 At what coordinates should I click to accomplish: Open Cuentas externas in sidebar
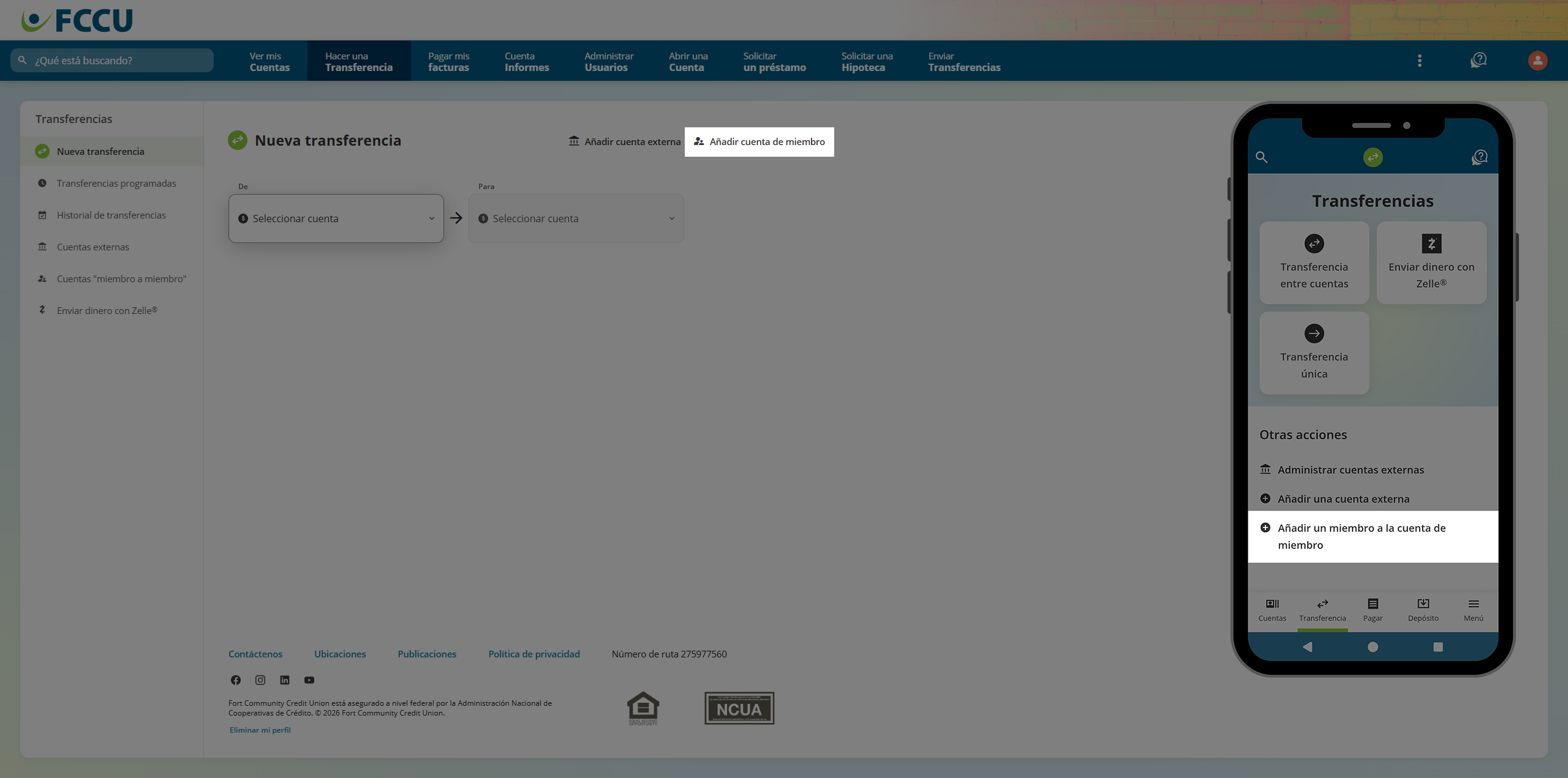coord(111,247)
